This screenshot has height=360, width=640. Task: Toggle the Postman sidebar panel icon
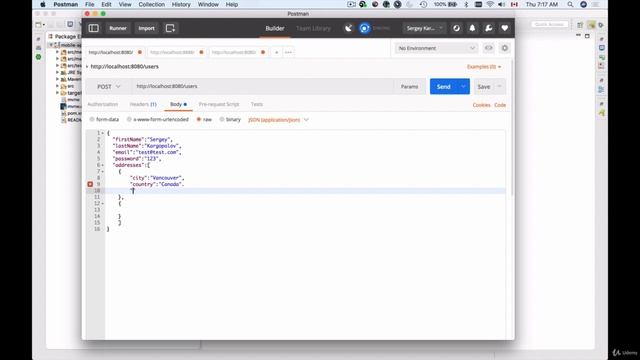click(93, 28)
